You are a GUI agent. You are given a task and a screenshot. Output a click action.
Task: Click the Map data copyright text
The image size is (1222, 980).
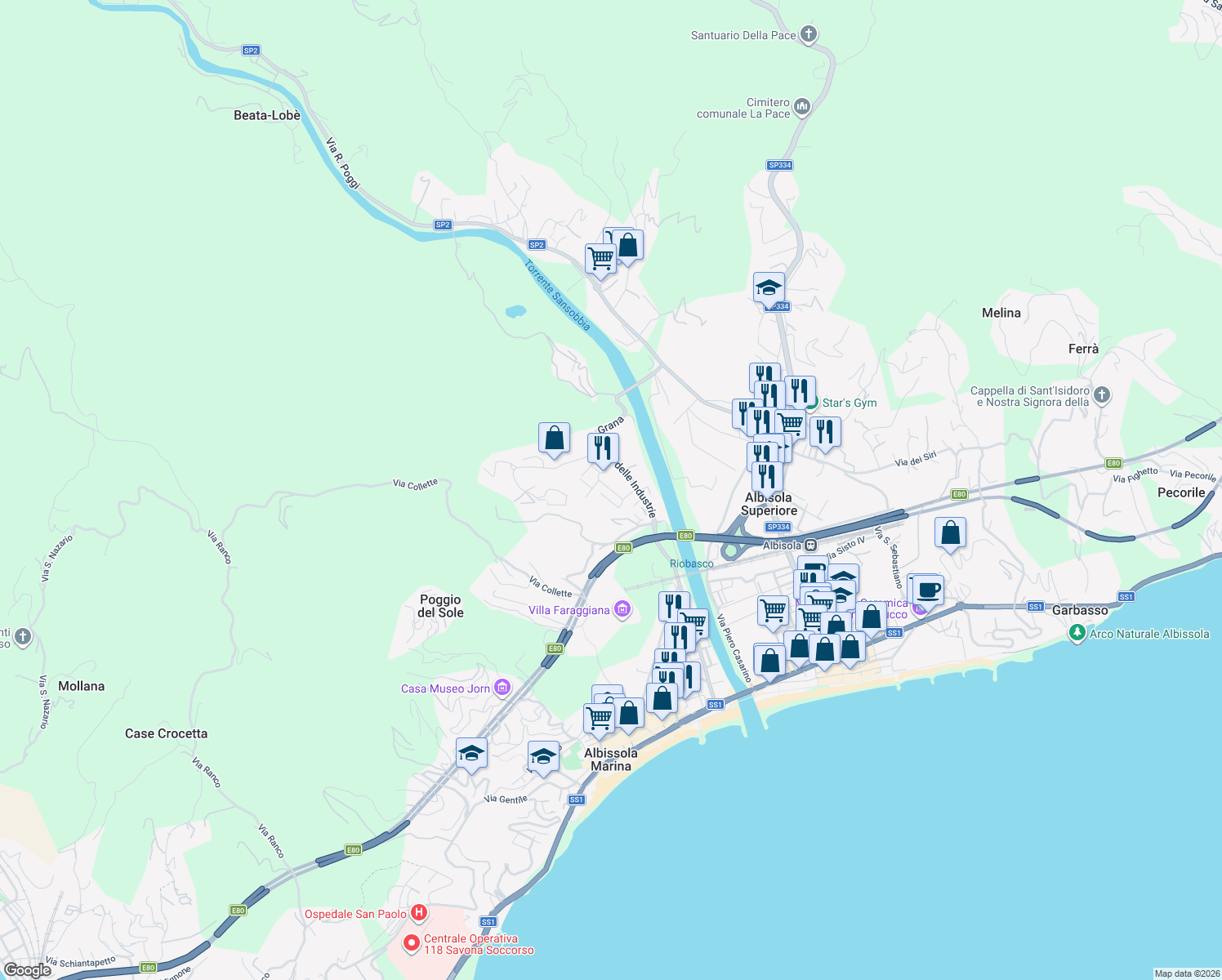click(x=1180, y=972)
